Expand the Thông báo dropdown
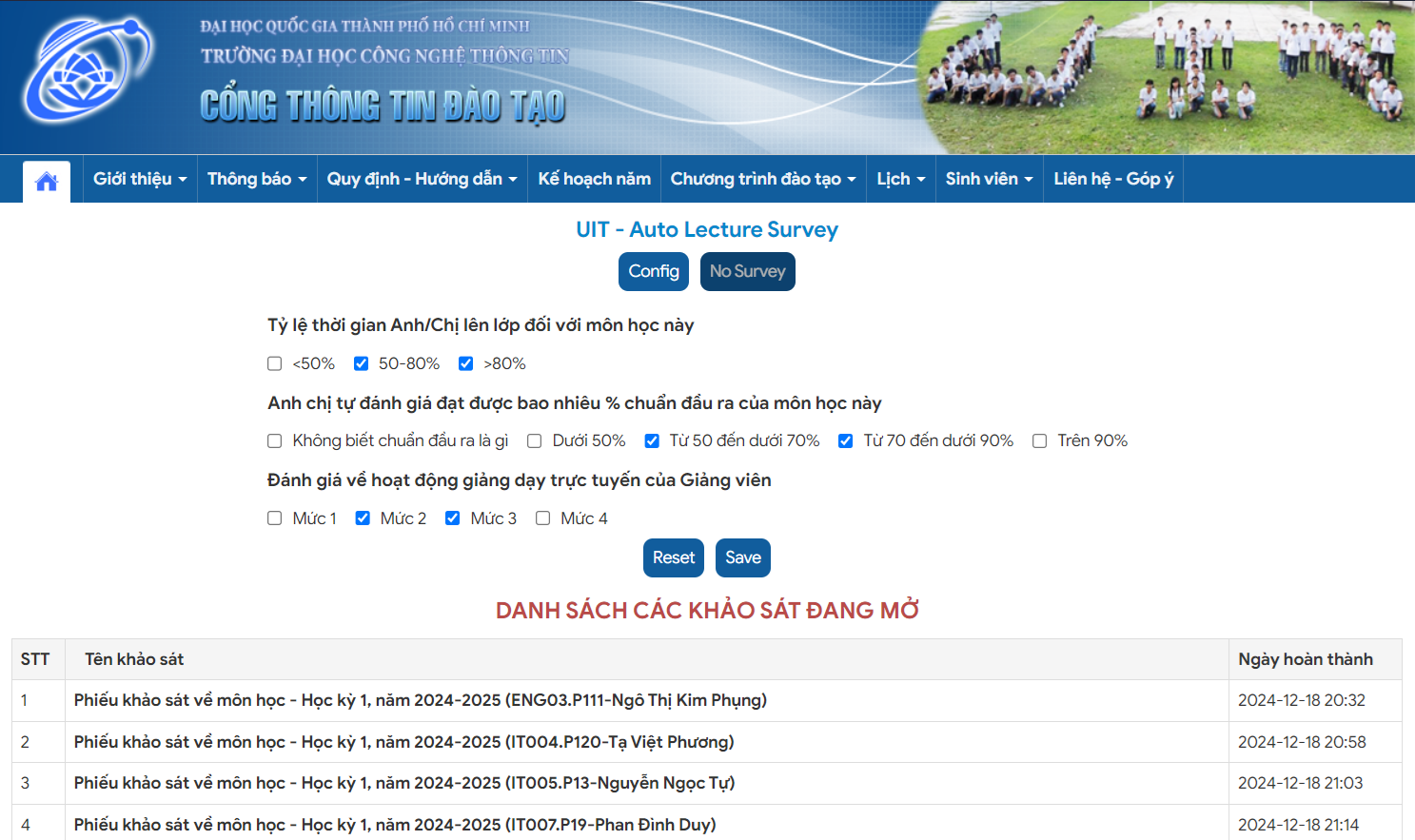1415x840 pixels. [257, 179]
